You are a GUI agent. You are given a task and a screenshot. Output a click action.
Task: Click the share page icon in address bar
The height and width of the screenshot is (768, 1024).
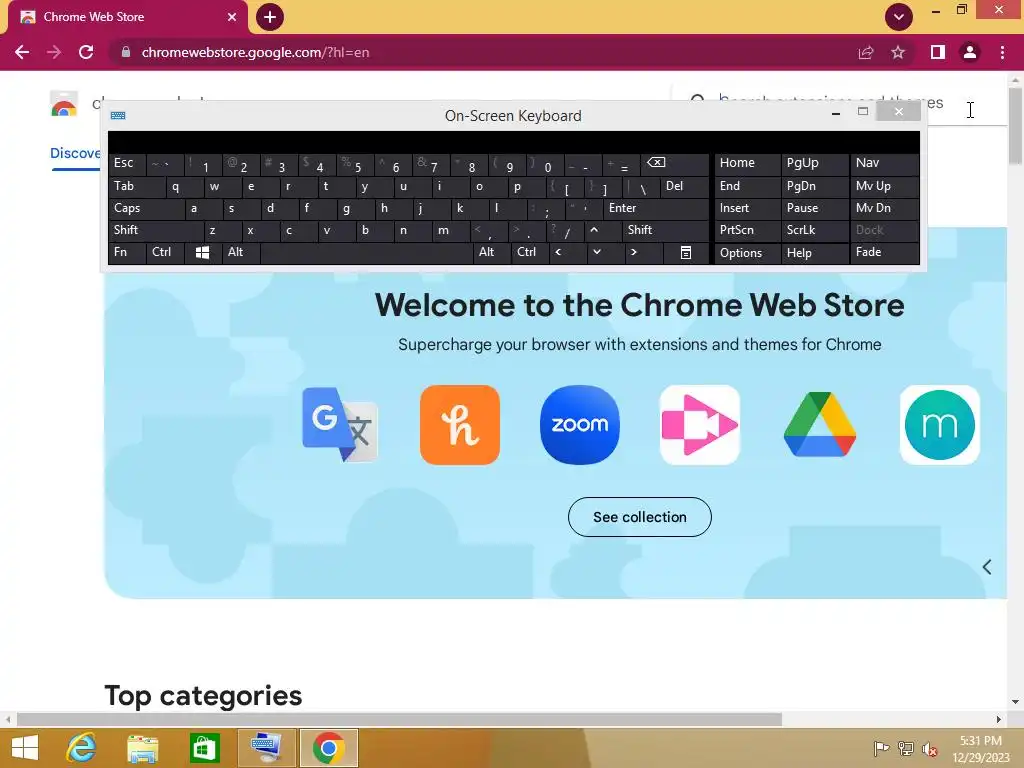tap(866, 52)
